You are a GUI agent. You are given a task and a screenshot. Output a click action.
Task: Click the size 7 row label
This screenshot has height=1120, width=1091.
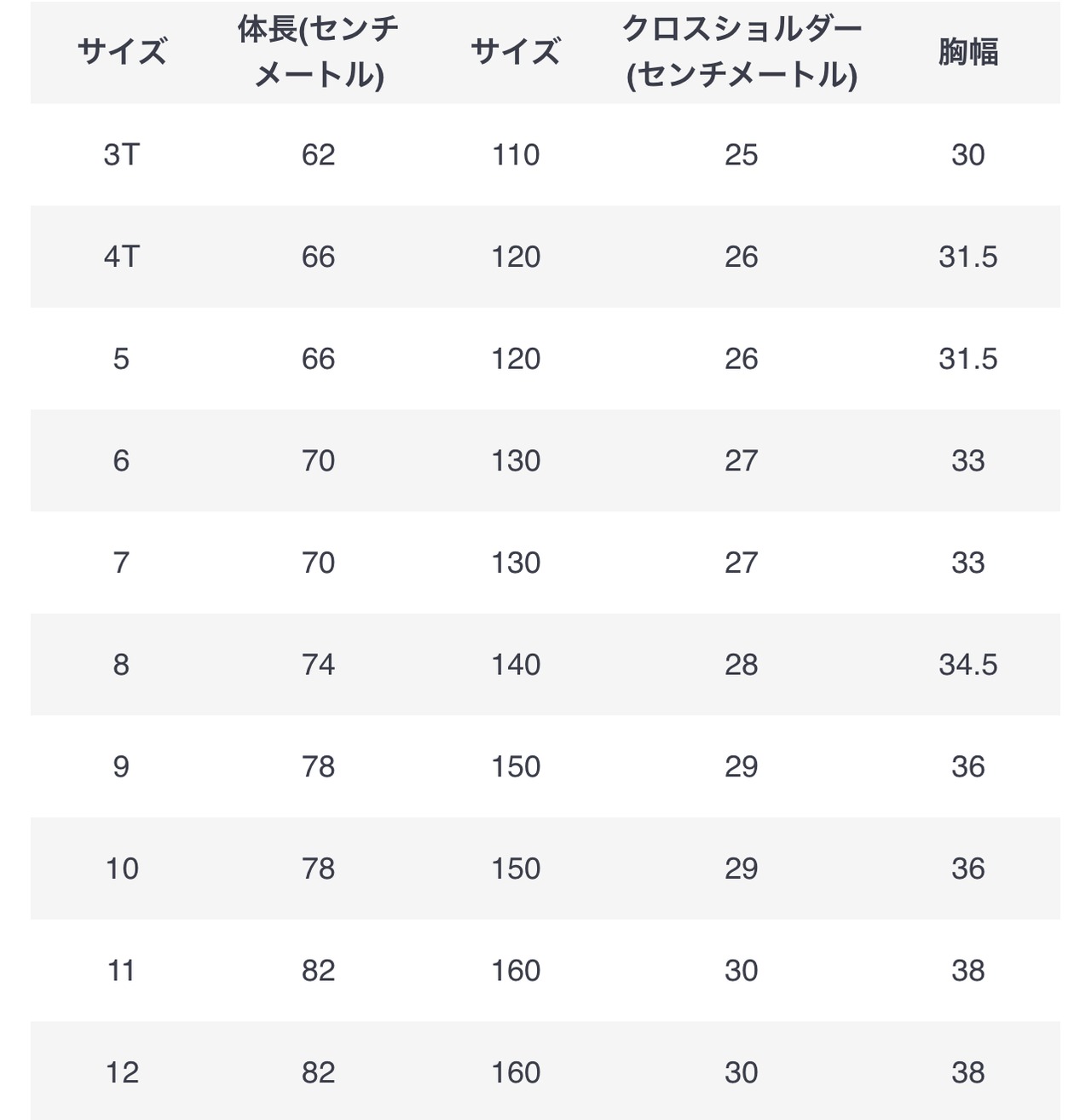click(x=121, y=563)
